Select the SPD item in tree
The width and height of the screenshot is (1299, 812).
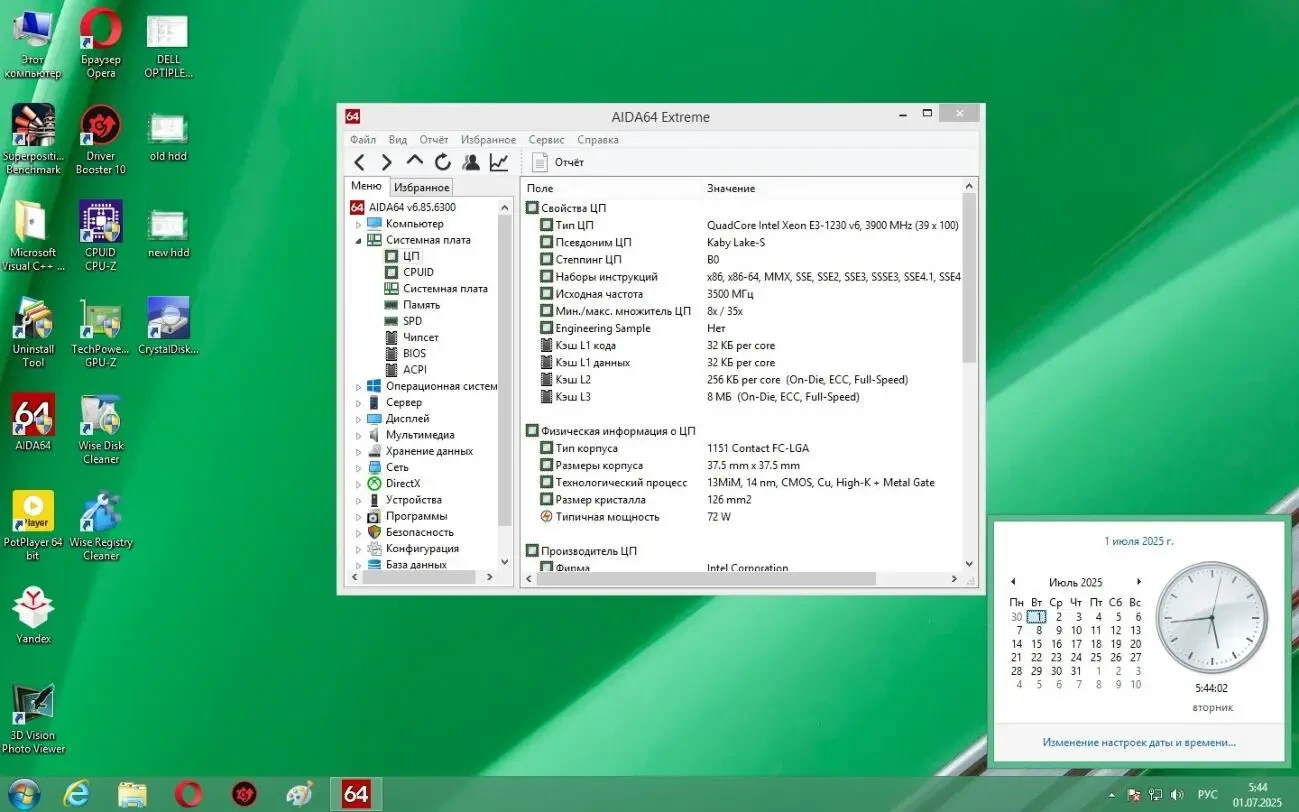click(x=411, y=321)
